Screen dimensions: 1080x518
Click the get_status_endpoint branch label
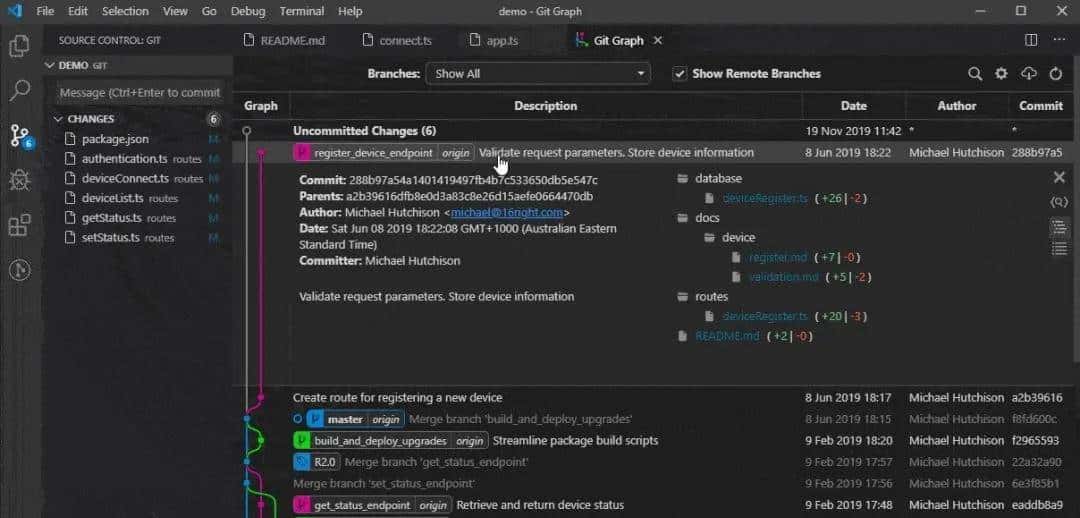point(362,505)
